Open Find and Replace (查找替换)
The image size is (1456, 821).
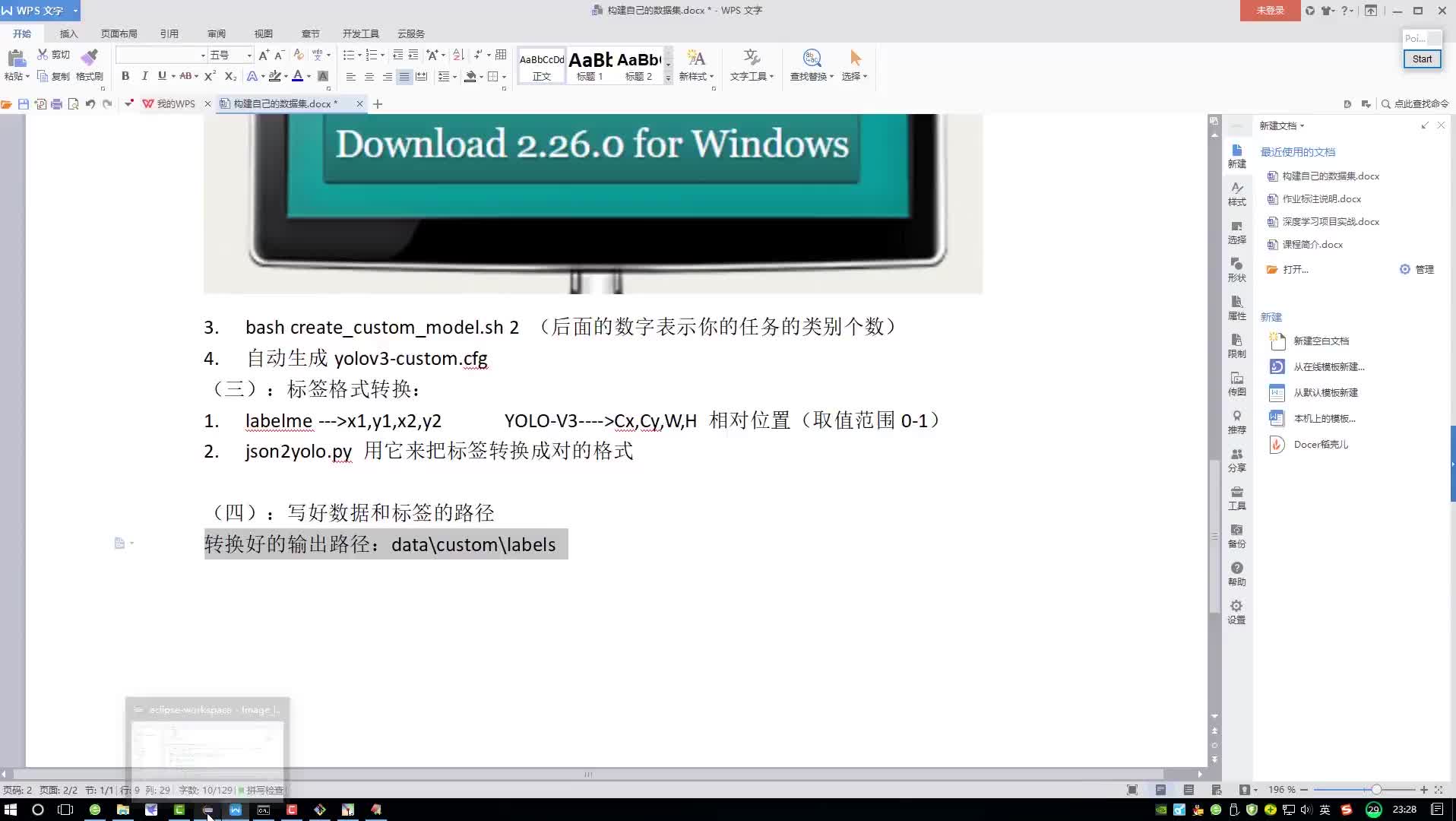tap(812, 65)
